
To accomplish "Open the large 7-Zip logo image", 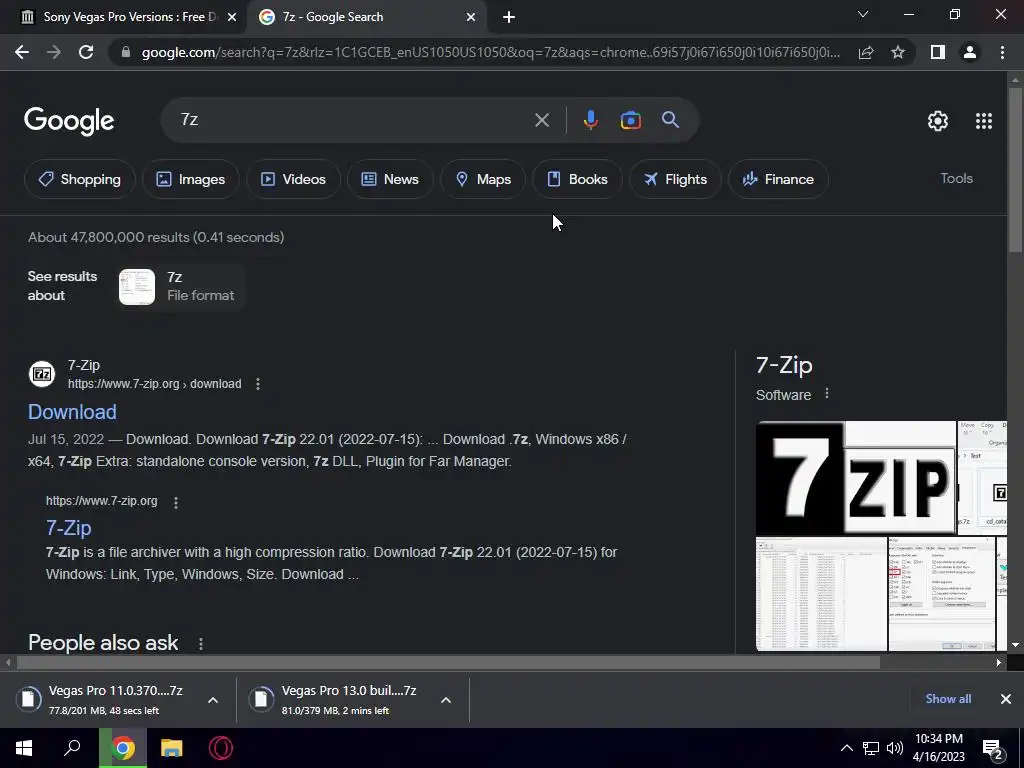I will click(856, 478).
